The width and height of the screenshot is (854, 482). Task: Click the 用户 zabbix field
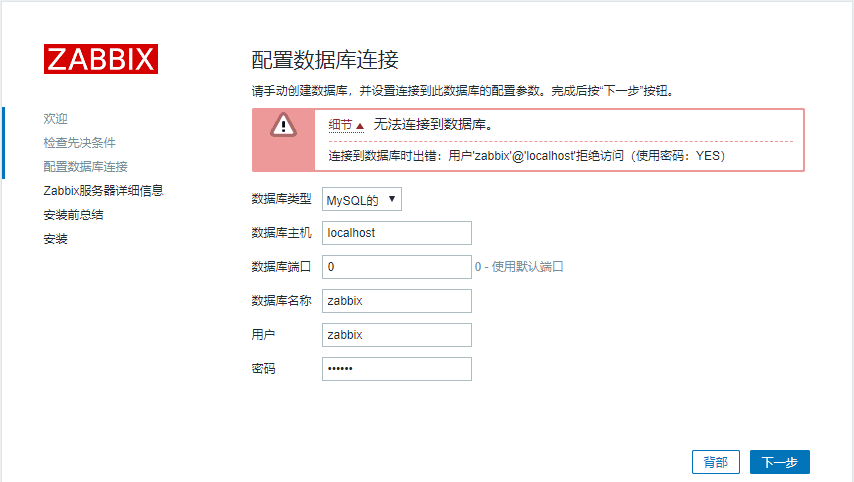(x=396, y=335)
